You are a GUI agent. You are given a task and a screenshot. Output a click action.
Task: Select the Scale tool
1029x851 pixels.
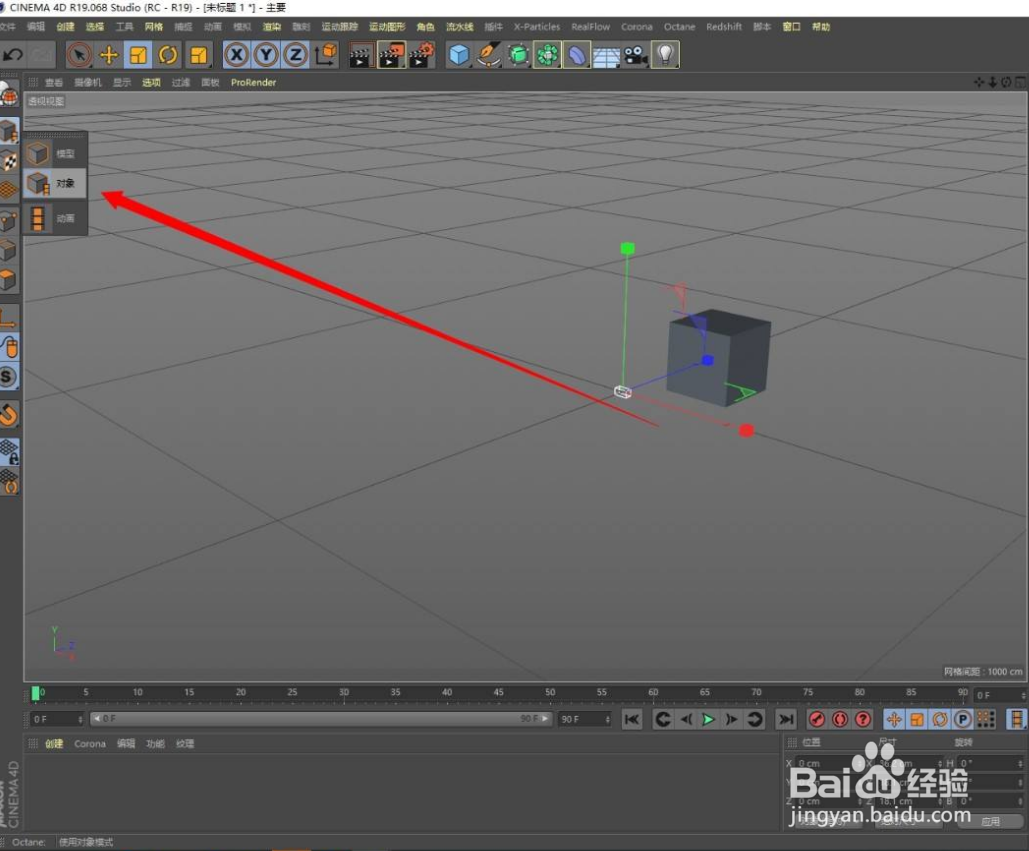[x=138, y=55]
